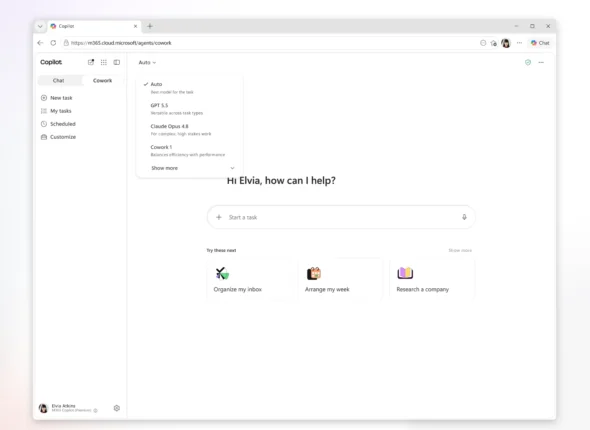
Task: Collapse the Auto model dropdown
Action: pyautogui.click(x=147, y=62)
